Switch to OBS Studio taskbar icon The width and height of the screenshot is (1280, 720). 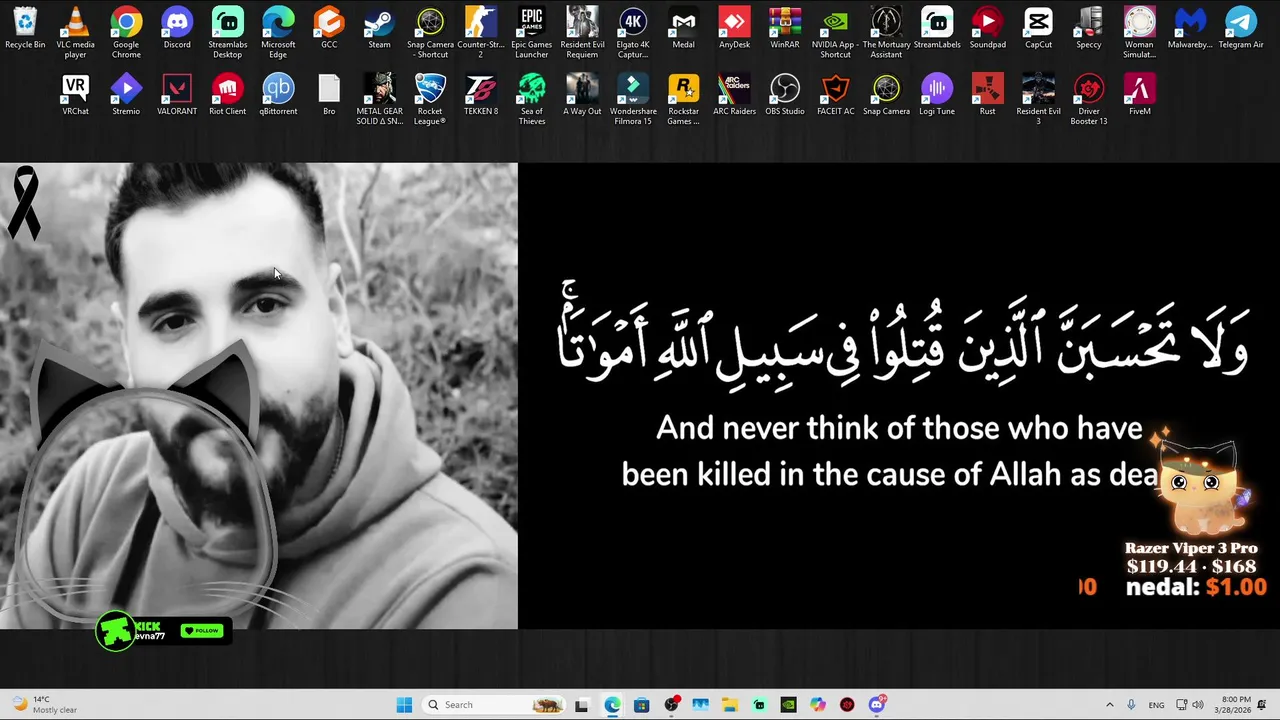point(671,705)
